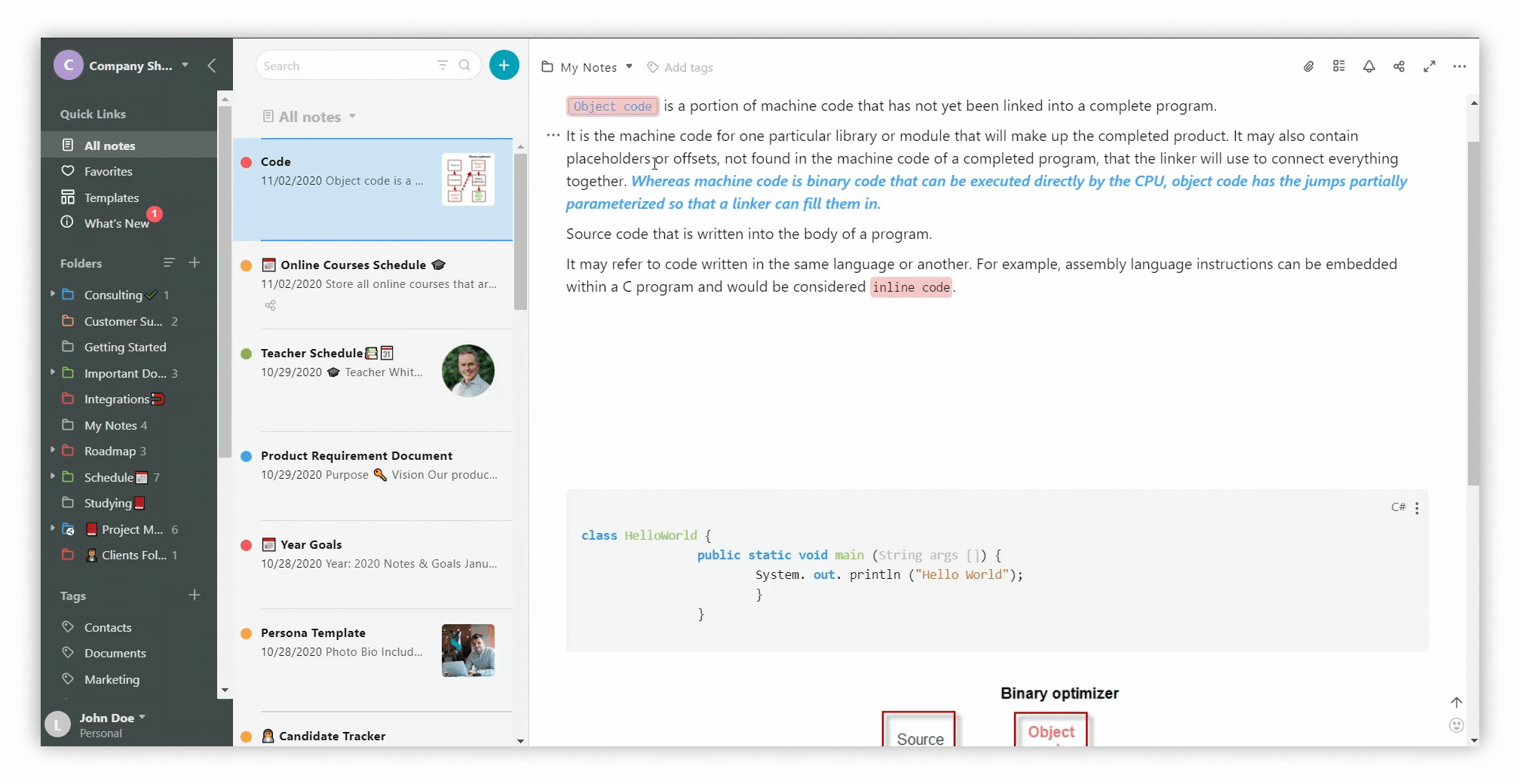Expand the Project M... folder
Viewport: 1520px width, 784px height.
coord(52,528)
